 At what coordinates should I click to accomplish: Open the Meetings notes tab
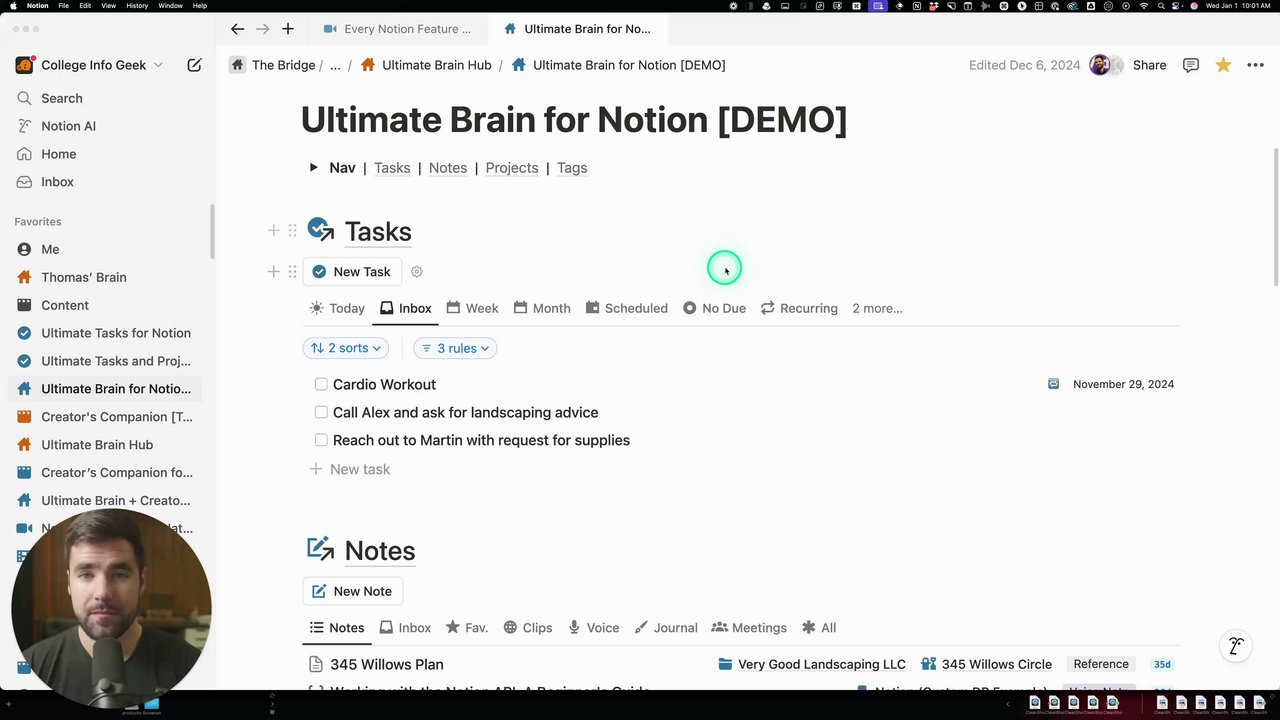tap(749, 628)
